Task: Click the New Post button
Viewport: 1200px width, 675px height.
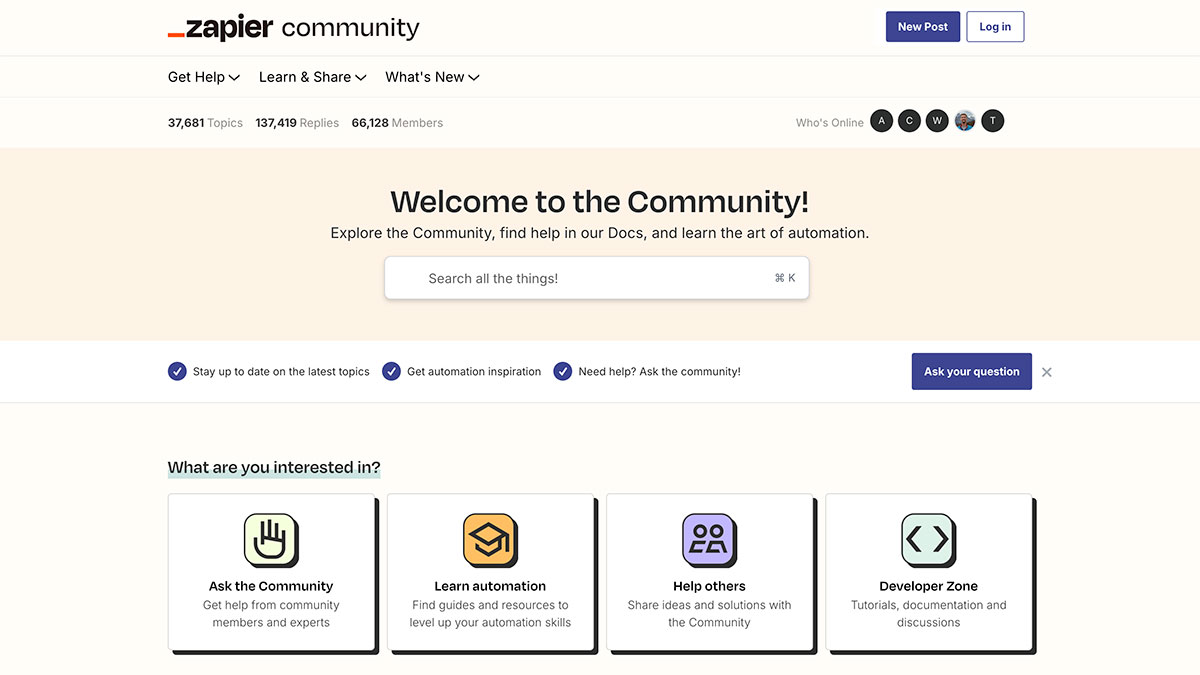Action: pos(922,26)
